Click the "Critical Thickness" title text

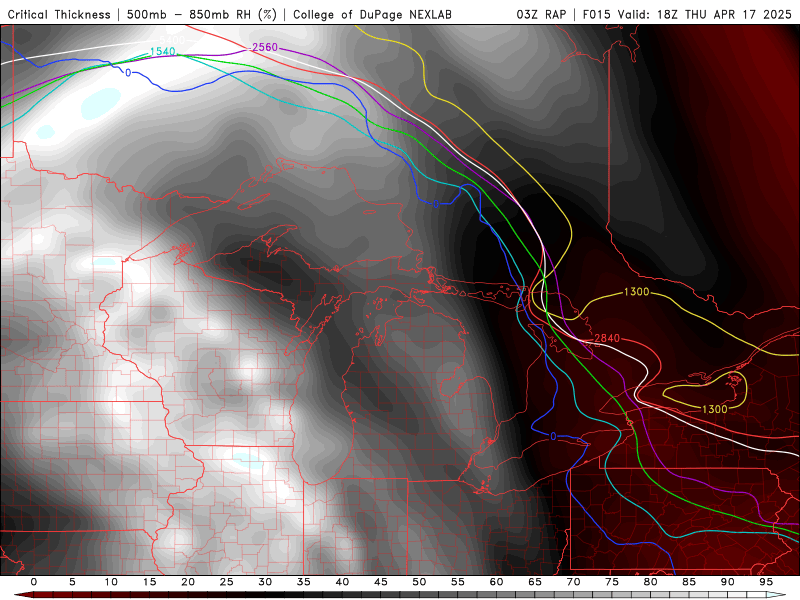point(59,15)
